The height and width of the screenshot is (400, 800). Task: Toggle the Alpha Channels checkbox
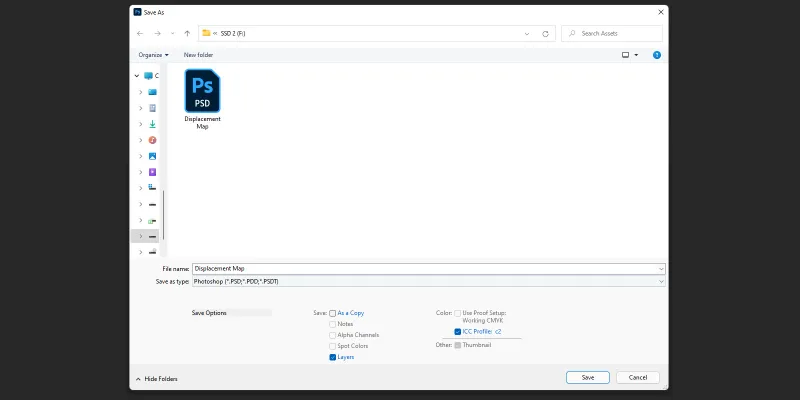333,335
